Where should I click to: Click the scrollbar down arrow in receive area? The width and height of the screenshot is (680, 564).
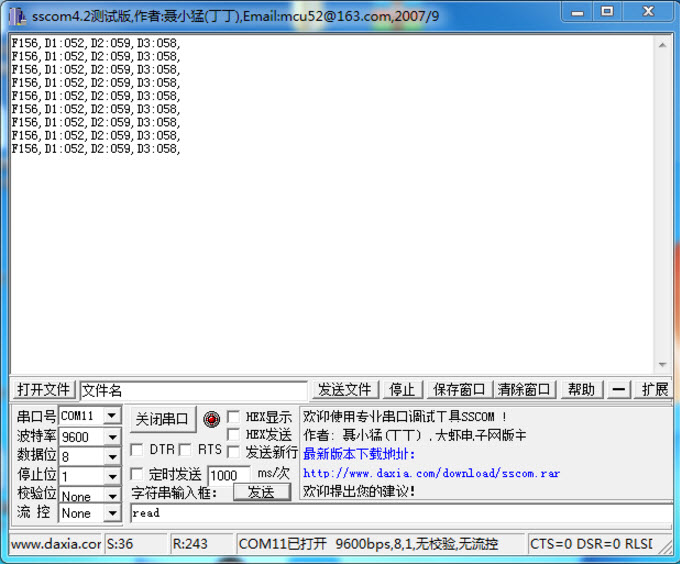point(662,365)
